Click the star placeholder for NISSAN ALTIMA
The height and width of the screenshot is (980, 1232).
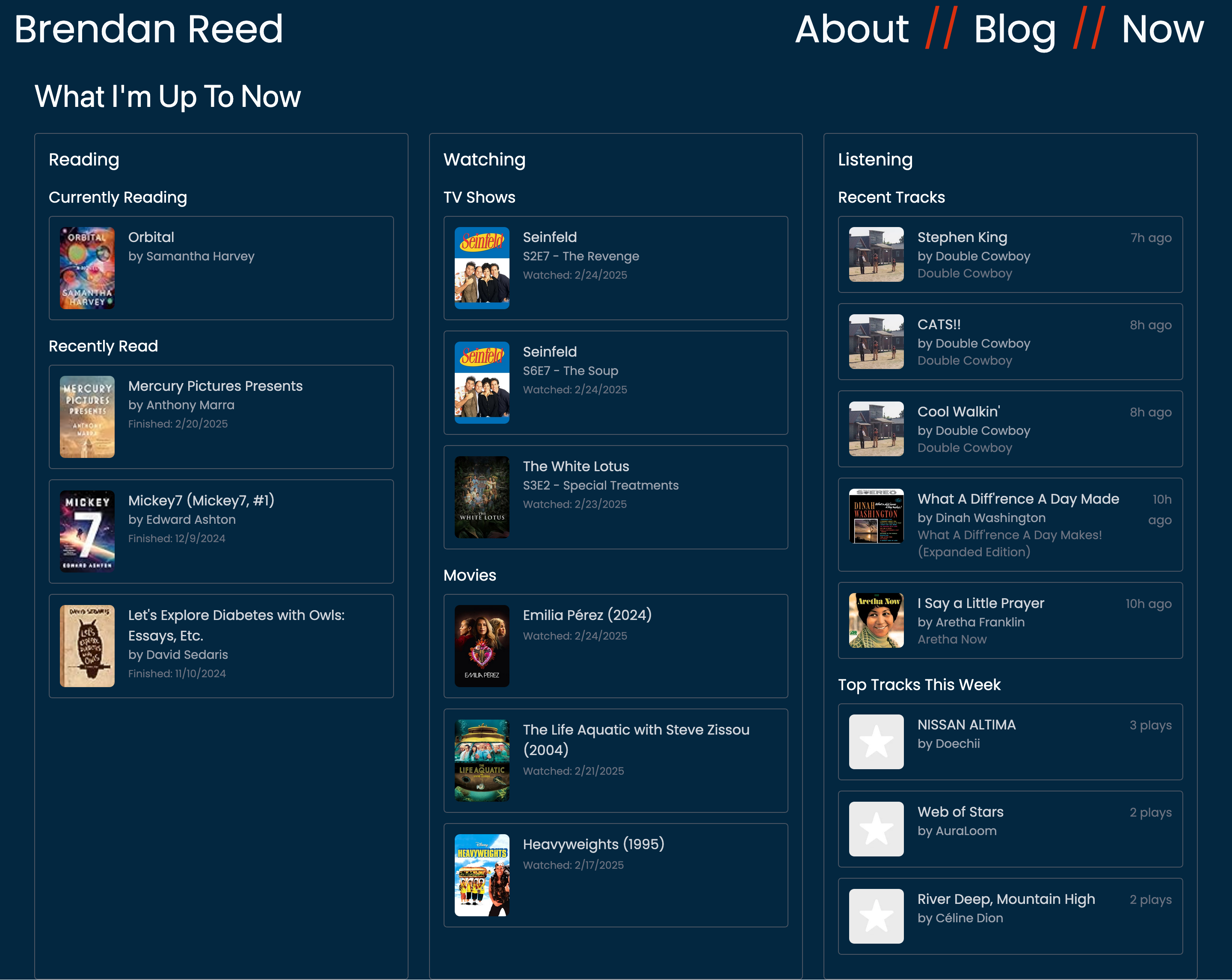point(876,742)
